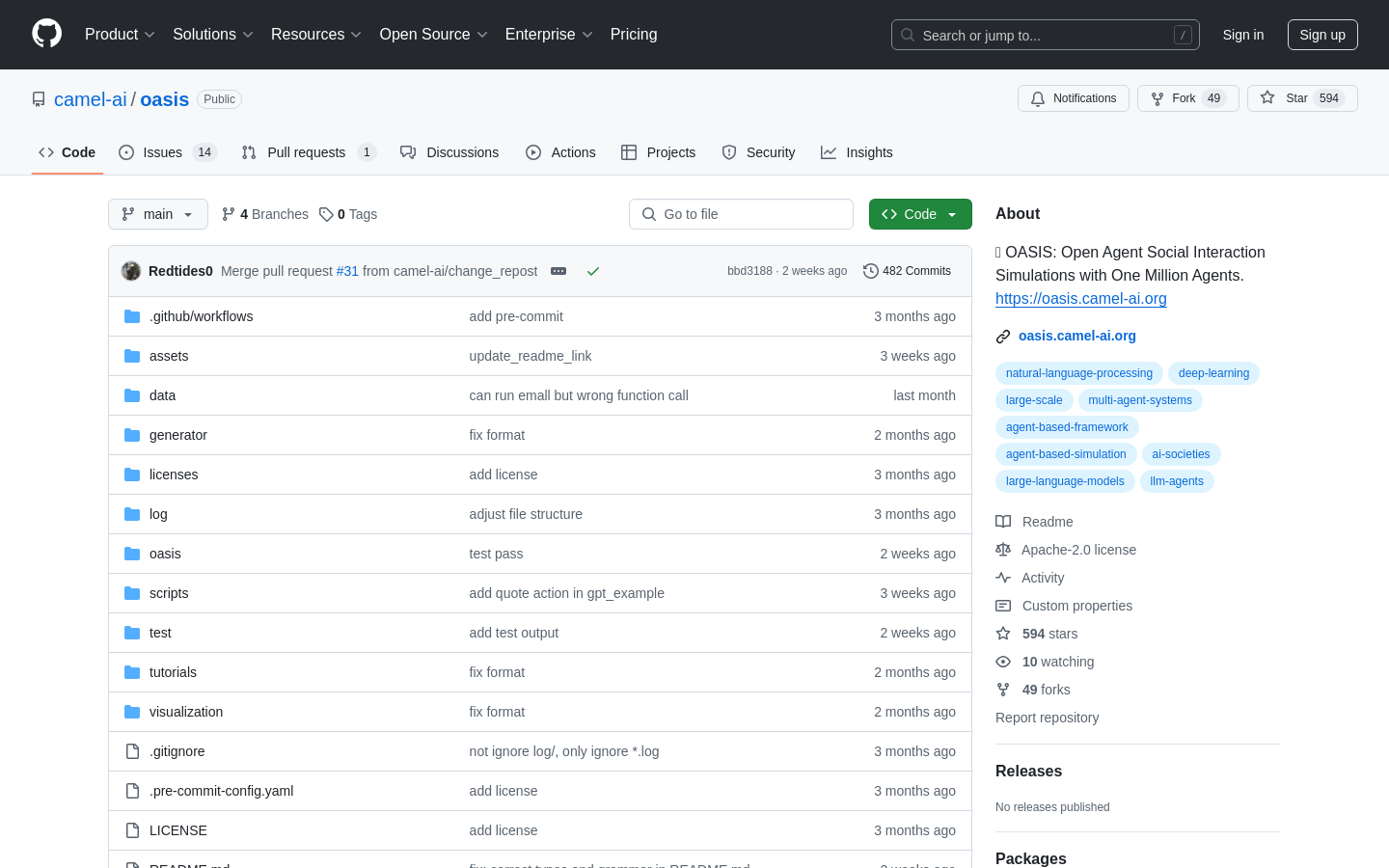Click the .github/workflows folder icon
The height and width of the screenshot is (868, 1389).
[132, 316]
